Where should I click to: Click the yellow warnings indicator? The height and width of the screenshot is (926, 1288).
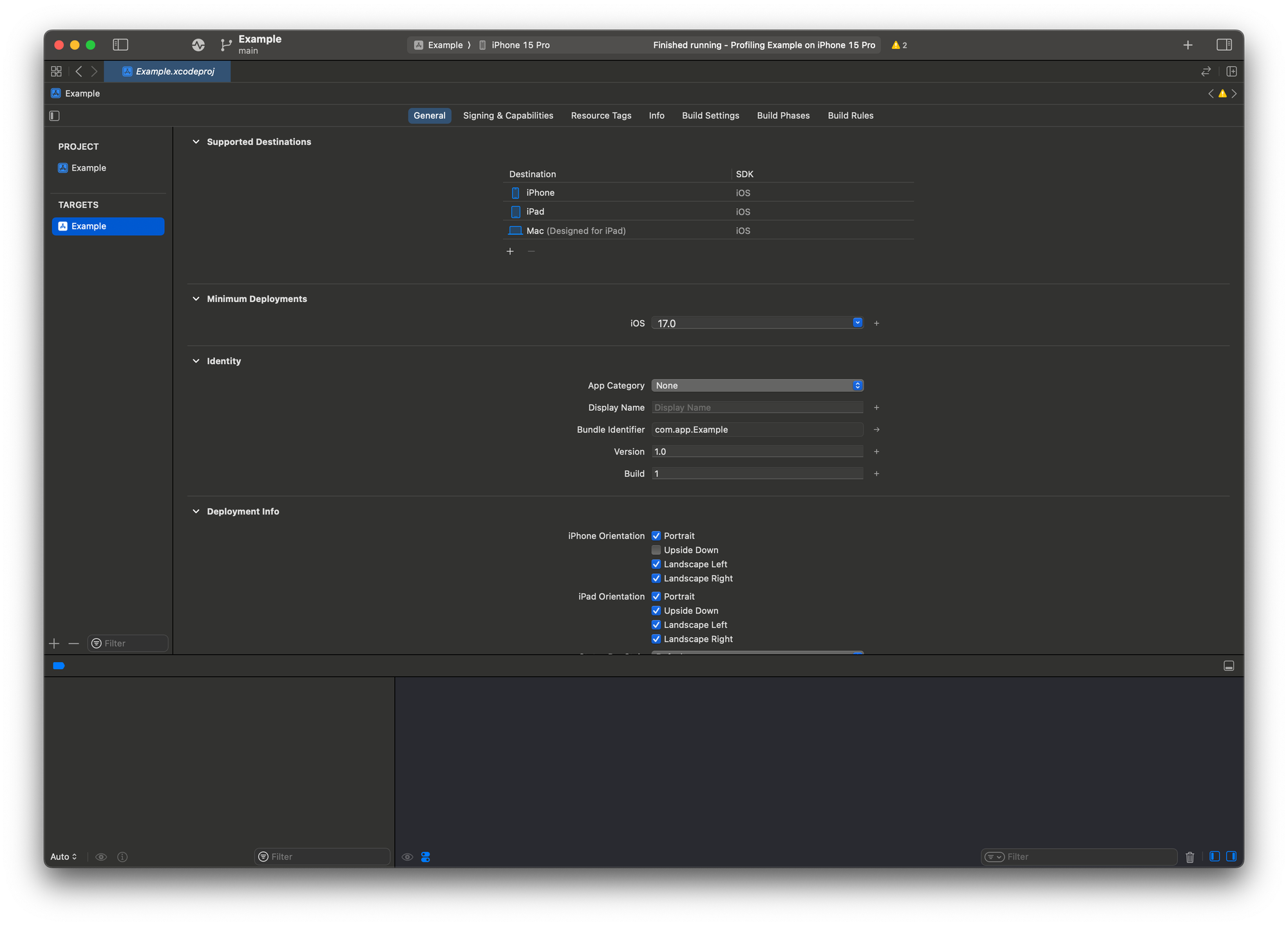[x=899, y=45]
